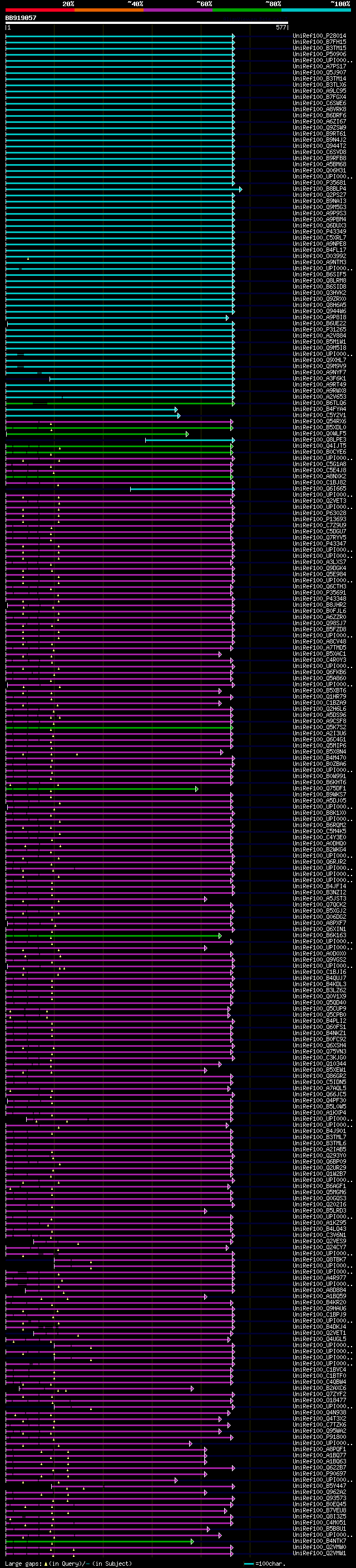
Task: Select the UniRef100_B8BLP4 label
Action: pos(319,189)
